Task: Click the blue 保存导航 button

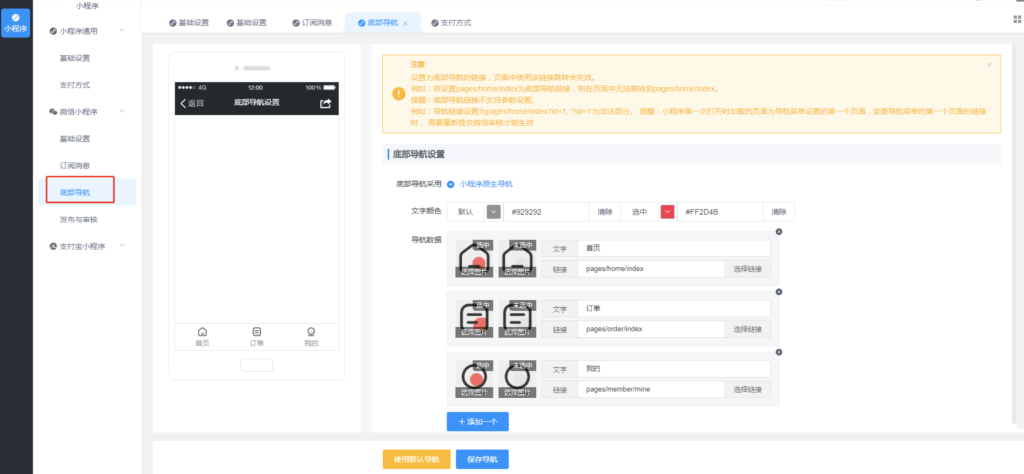Action: [x=482, y=459]
